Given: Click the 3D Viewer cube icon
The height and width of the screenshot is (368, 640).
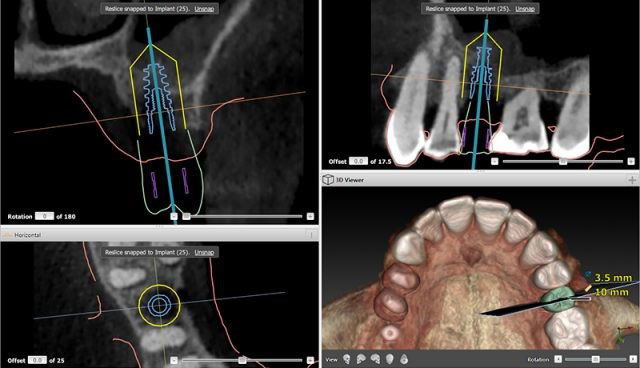Looking at the screenshot, I should [x=328, y=180].
